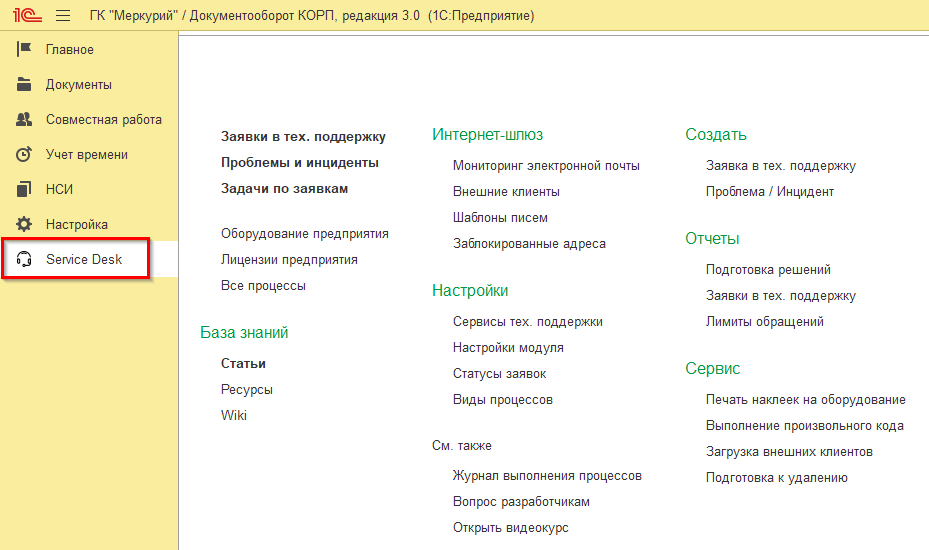The image size is (929, 550).
Task: Open the hamburger main menu
Action: click(x=63, y=16)
